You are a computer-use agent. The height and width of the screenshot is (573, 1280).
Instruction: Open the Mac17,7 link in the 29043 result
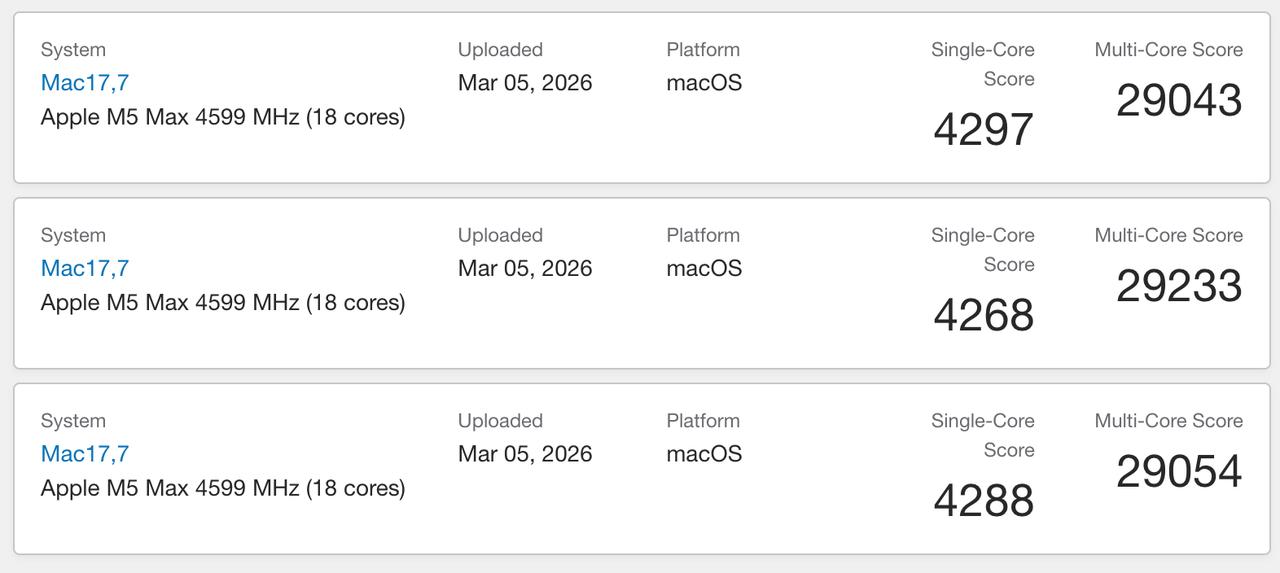[85, 83]
